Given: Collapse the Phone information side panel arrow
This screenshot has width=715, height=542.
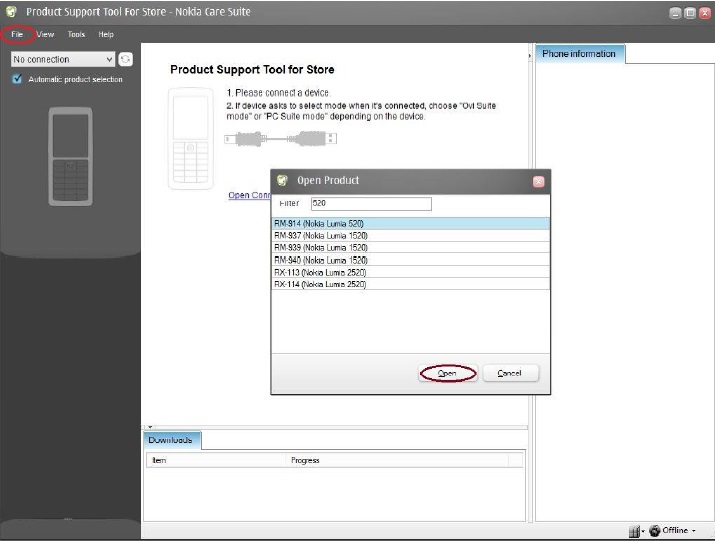Looking at the screenshot, I should (530, 56).
